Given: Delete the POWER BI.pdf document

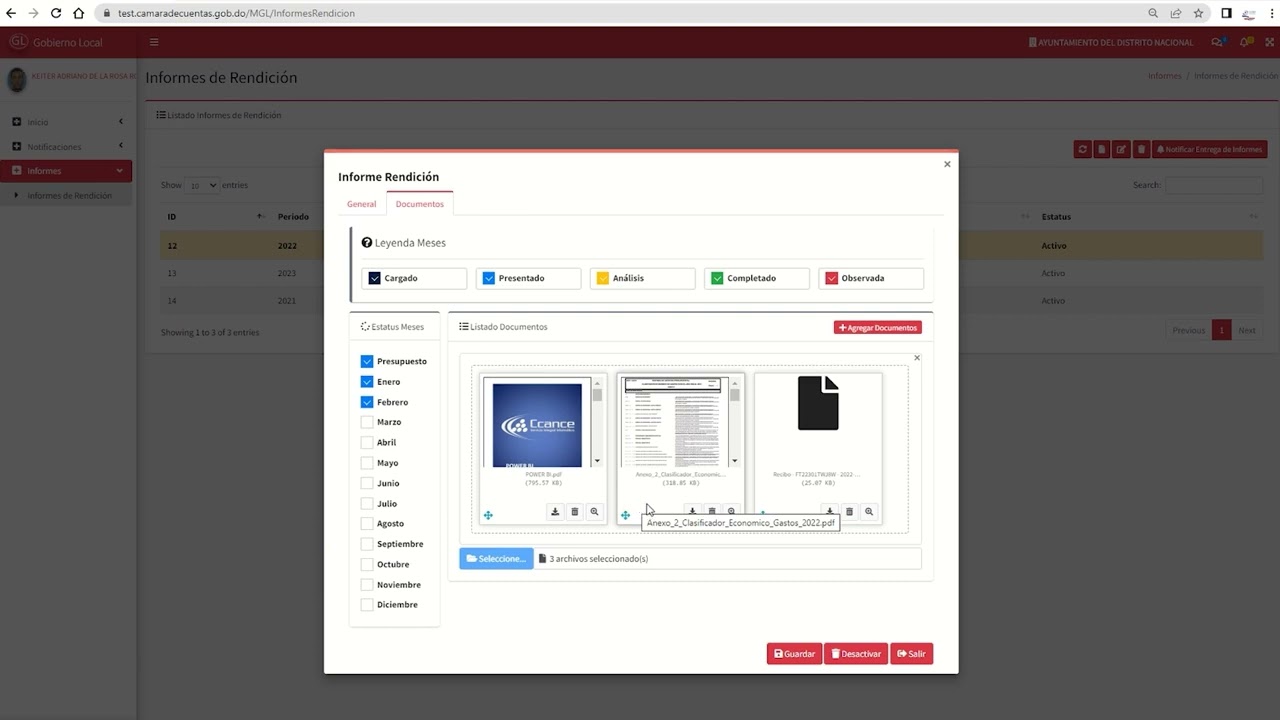Looking at the screenshot, I should (575, 512).
